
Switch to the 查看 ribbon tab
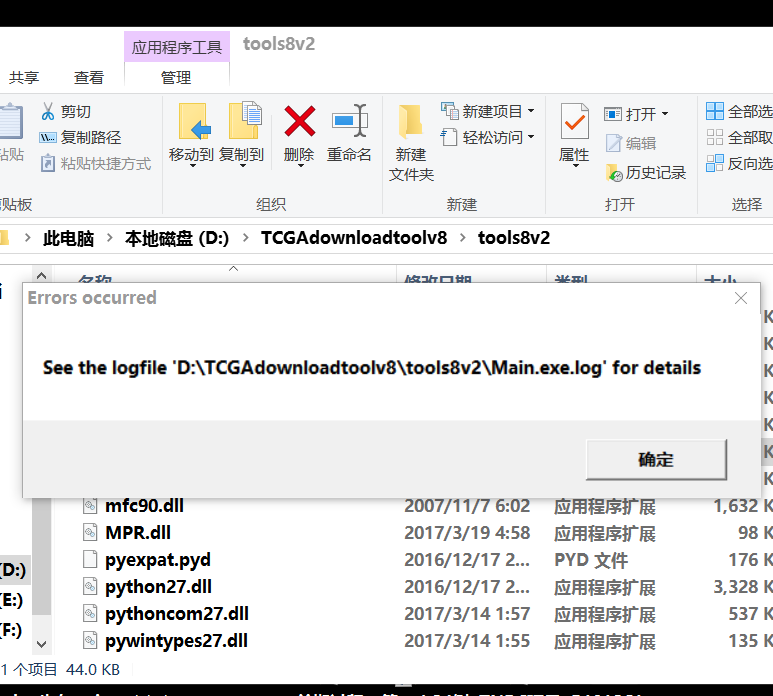point(88,77)
